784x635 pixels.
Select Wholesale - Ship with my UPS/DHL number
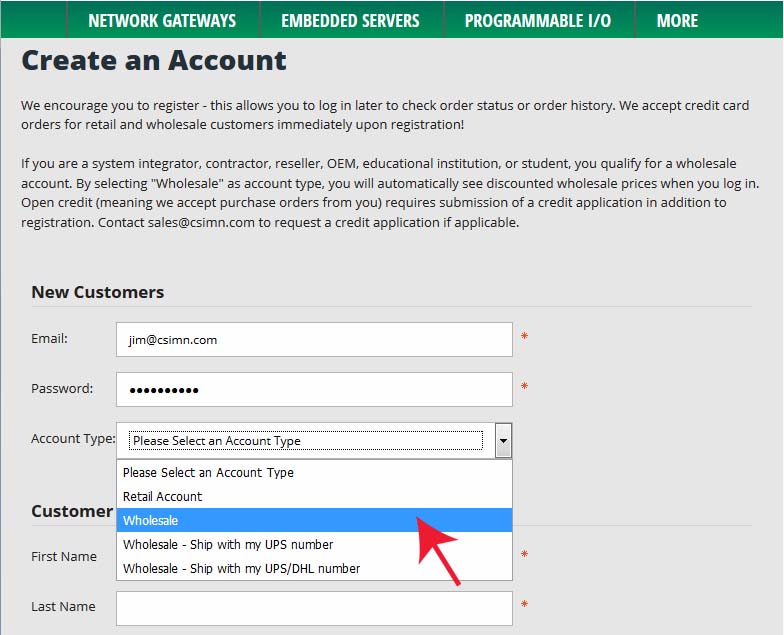click(314, 568)
